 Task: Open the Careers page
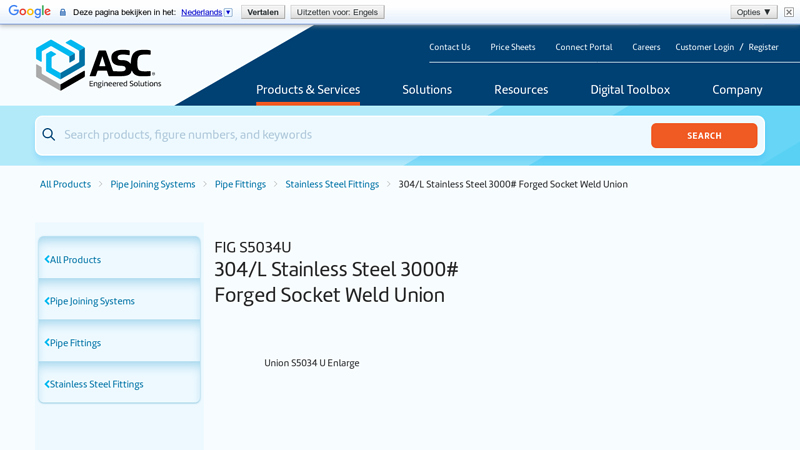(646, 47)
